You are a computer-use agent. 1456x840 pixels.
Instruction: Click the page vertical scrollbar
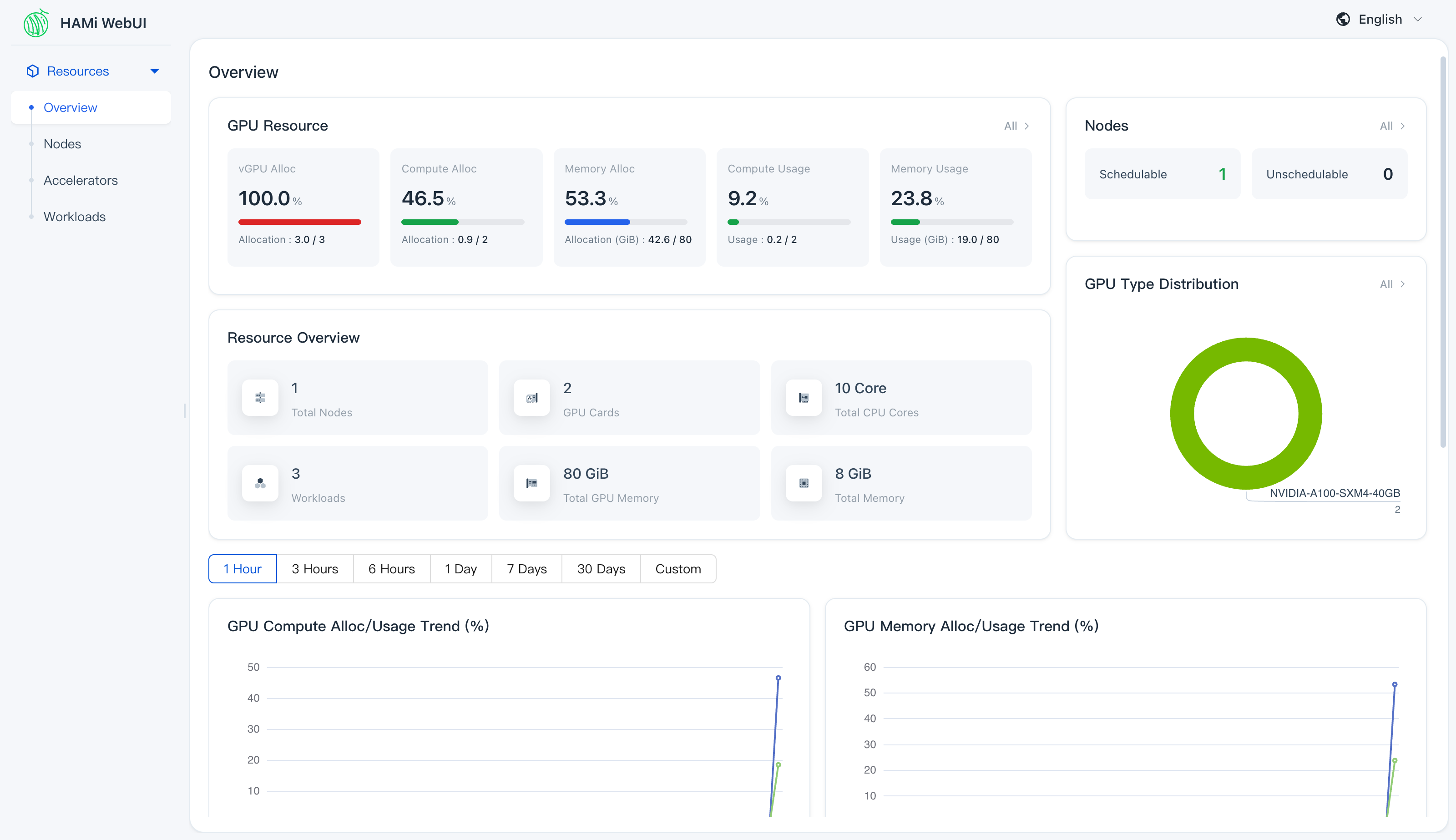tap(1443, 251)
